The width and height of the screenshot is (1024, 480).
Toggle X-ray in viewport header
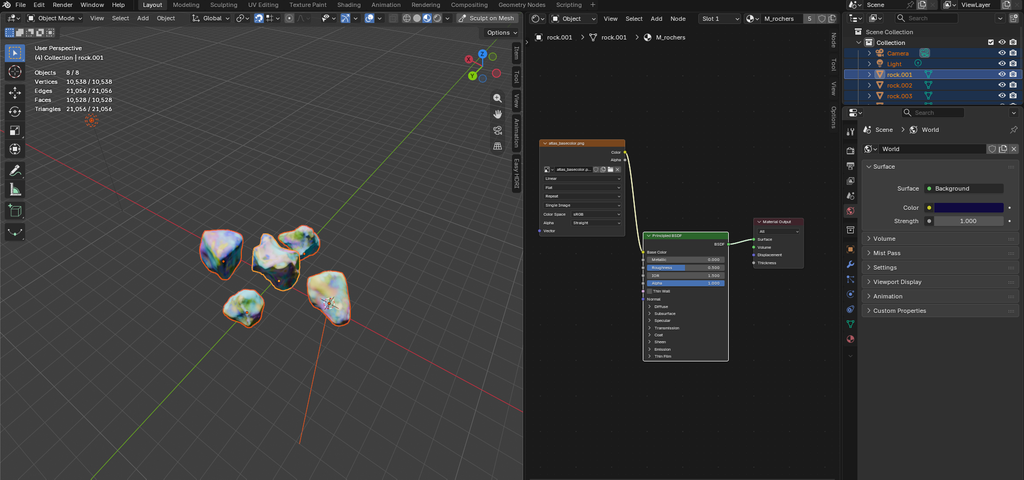point(393,18)
